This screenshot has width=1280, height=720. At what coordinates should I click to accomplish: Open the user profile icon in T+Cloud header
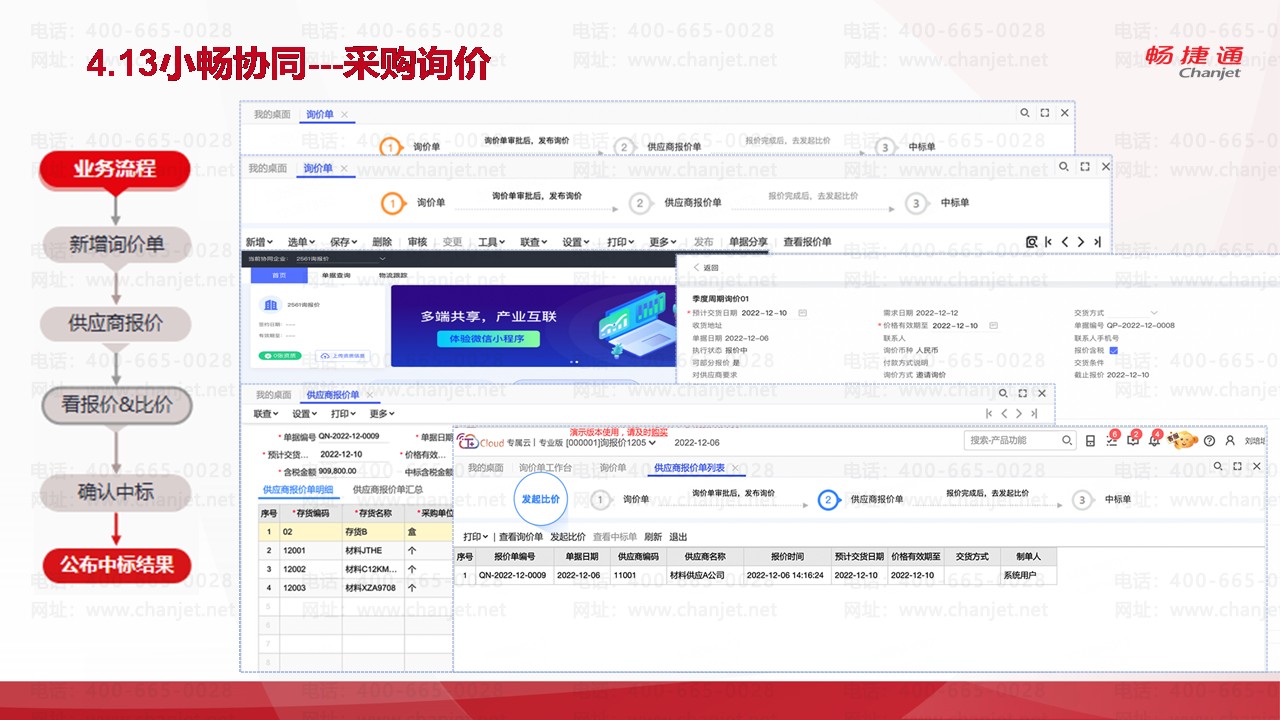click(x=1230, y=440)
